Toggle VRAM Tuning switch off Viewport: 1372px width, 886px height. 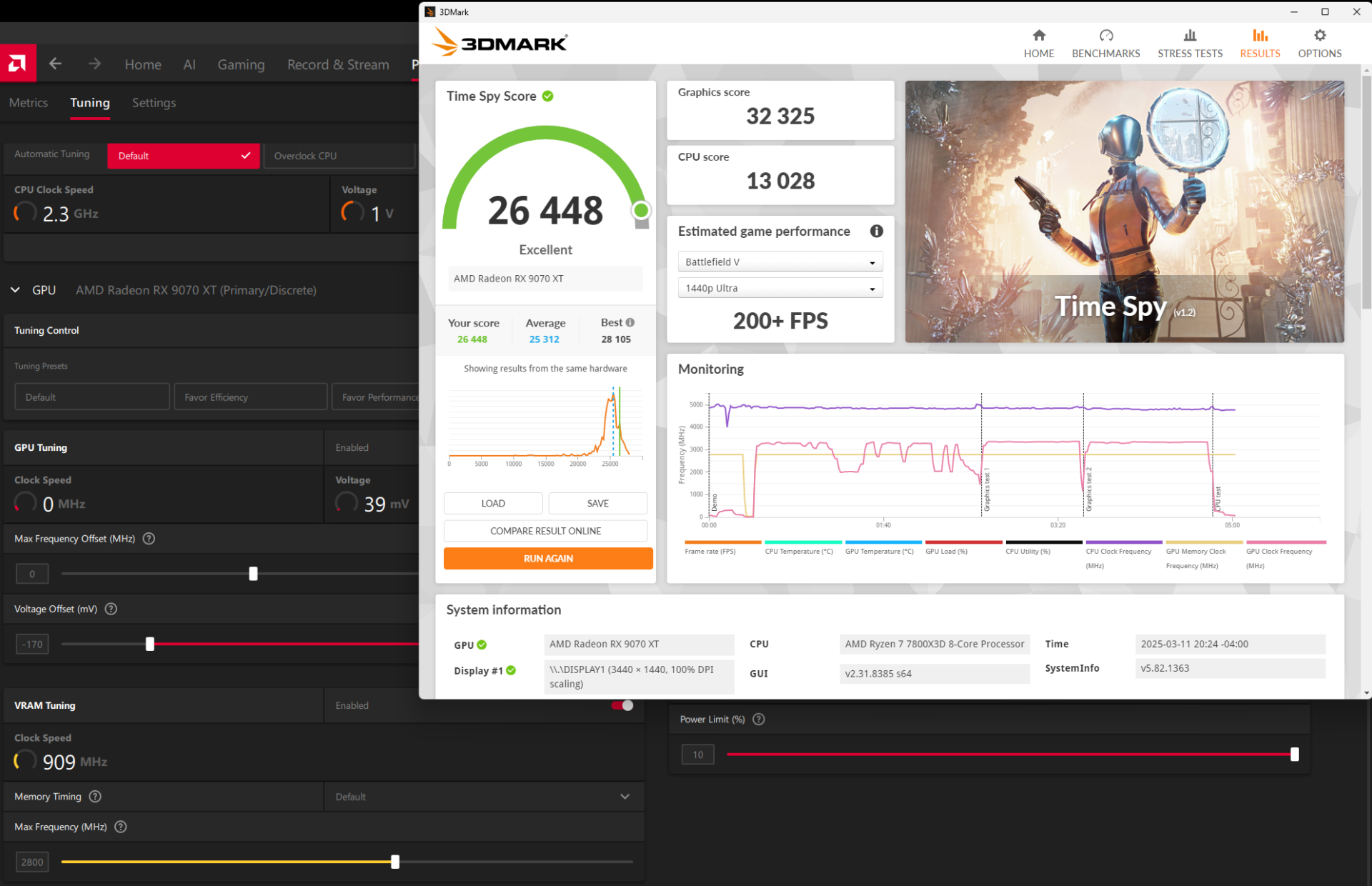coord(622,705)
